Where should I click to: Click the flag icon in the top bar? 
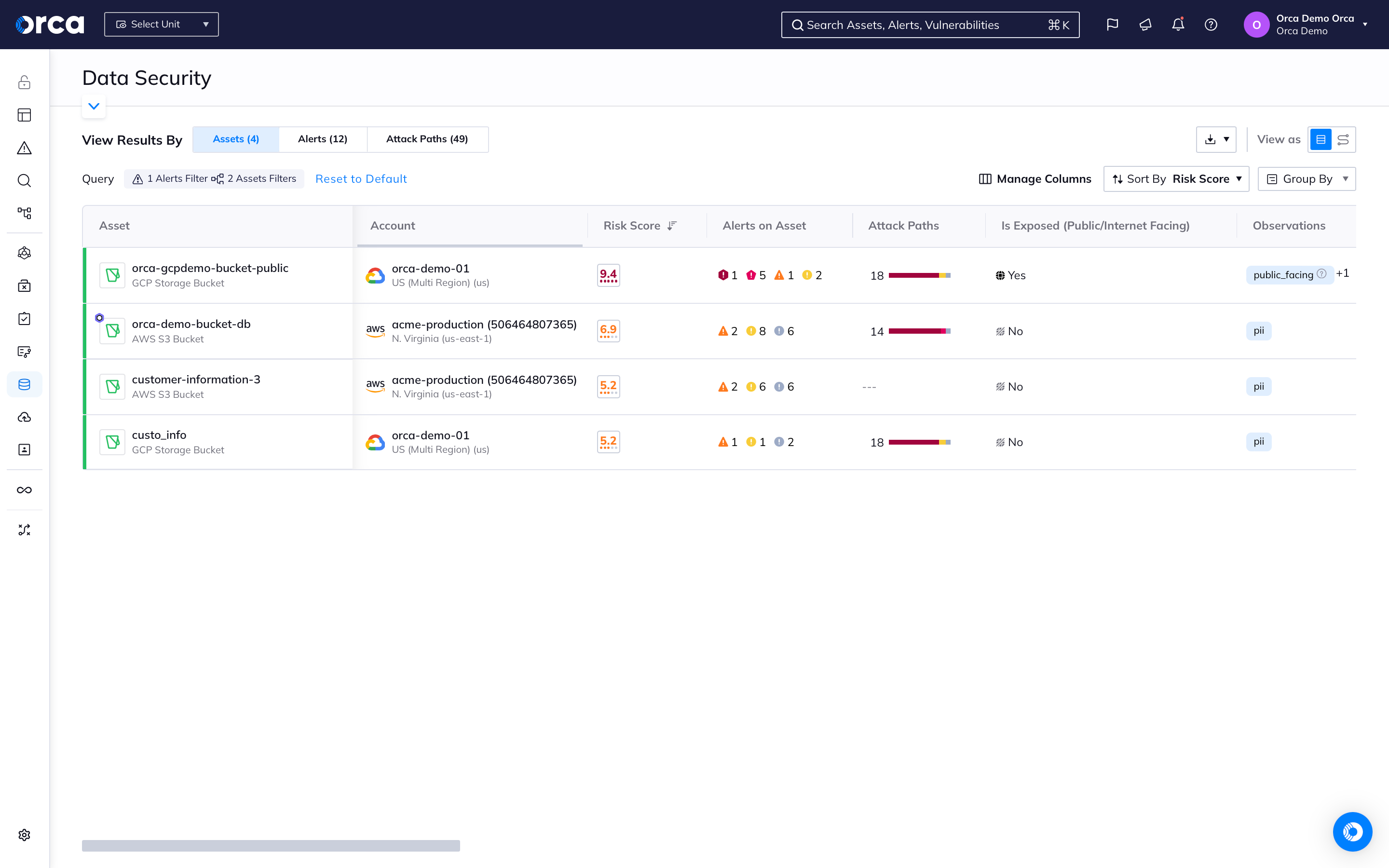click(1112, 25)
